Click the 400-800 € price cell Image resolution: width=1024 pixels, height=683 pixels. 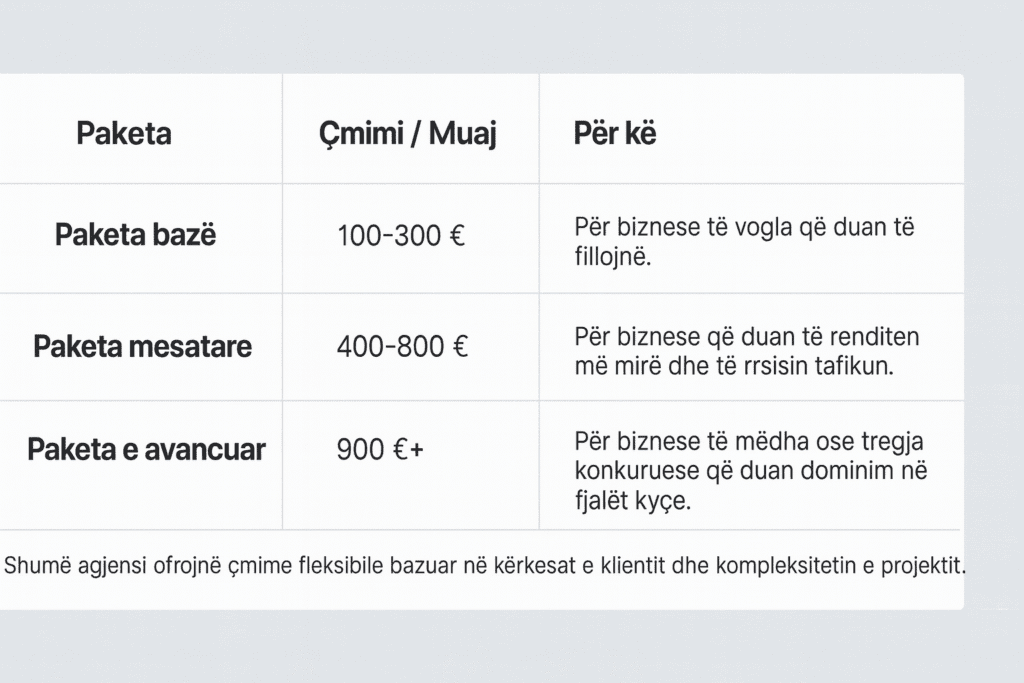(403, 347)
